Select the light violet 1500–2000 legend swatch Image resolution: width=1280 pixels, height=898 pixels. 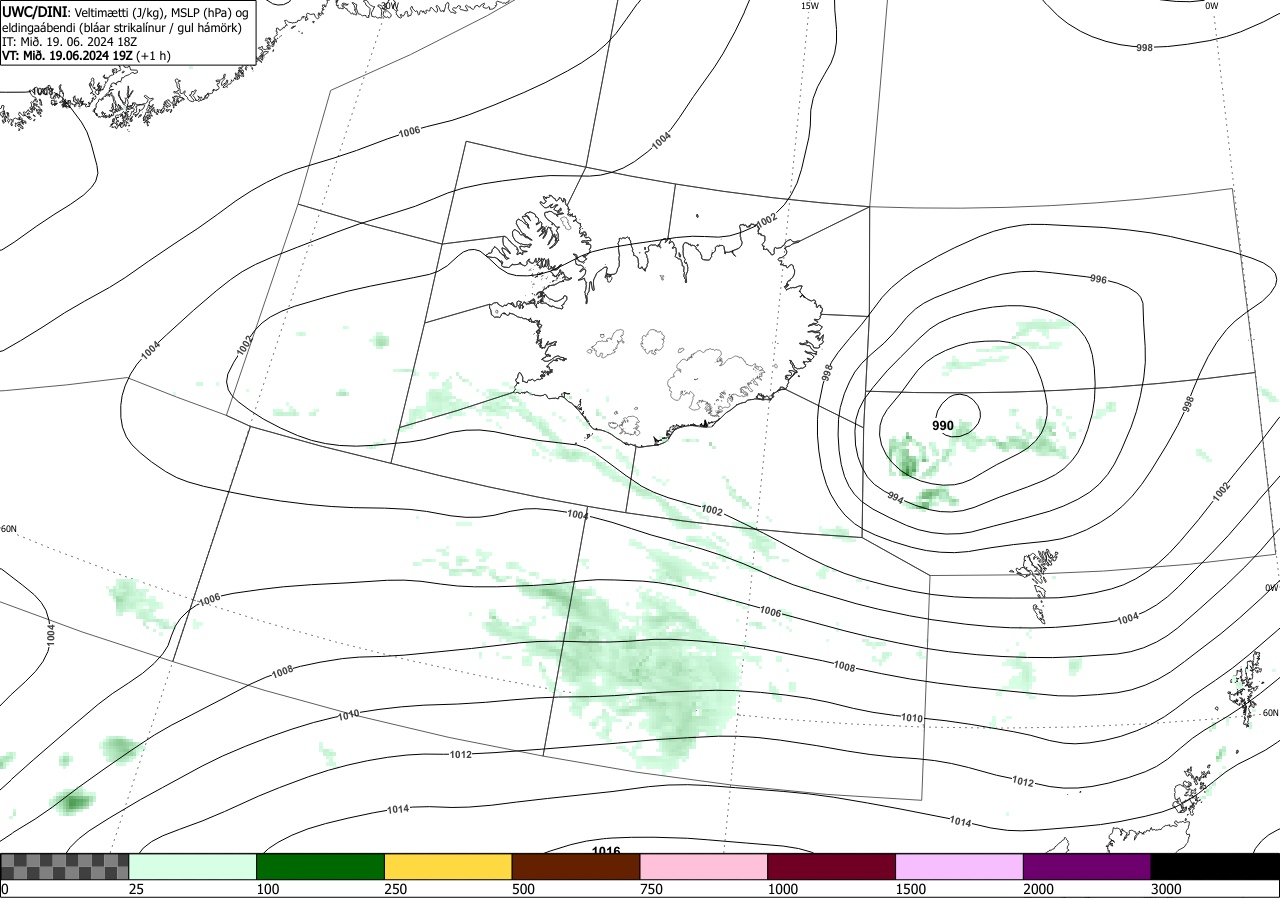[x=960, y=866]
